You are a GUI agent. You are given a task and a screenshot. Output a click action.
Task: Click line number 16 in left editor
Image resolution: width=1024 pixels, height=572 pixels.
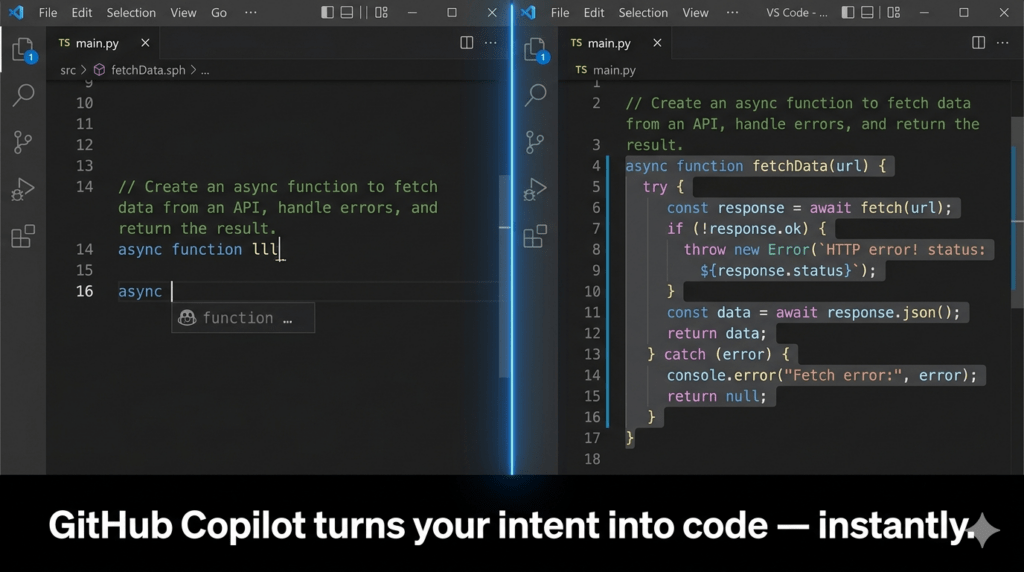85,291
